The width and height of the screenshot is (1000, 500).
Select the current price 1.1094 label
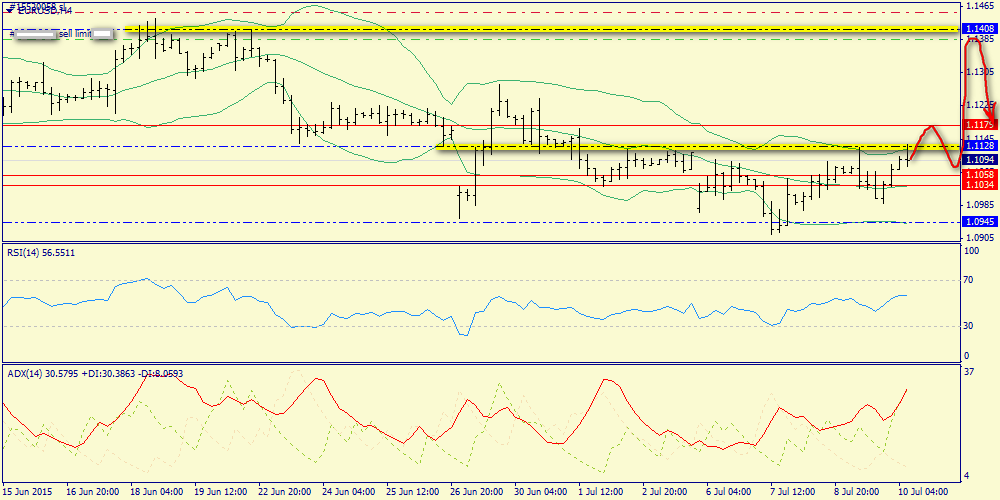[977, 159]
